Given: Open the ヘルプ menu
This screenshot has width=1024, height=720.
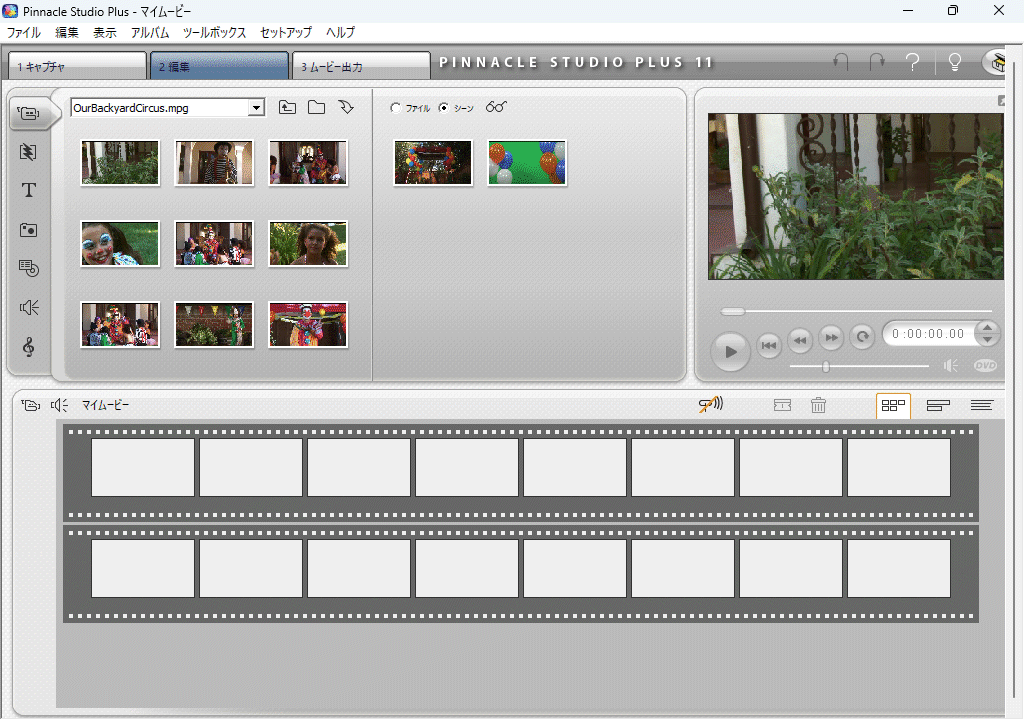Looking at the screenshot, I should point(340,33).
